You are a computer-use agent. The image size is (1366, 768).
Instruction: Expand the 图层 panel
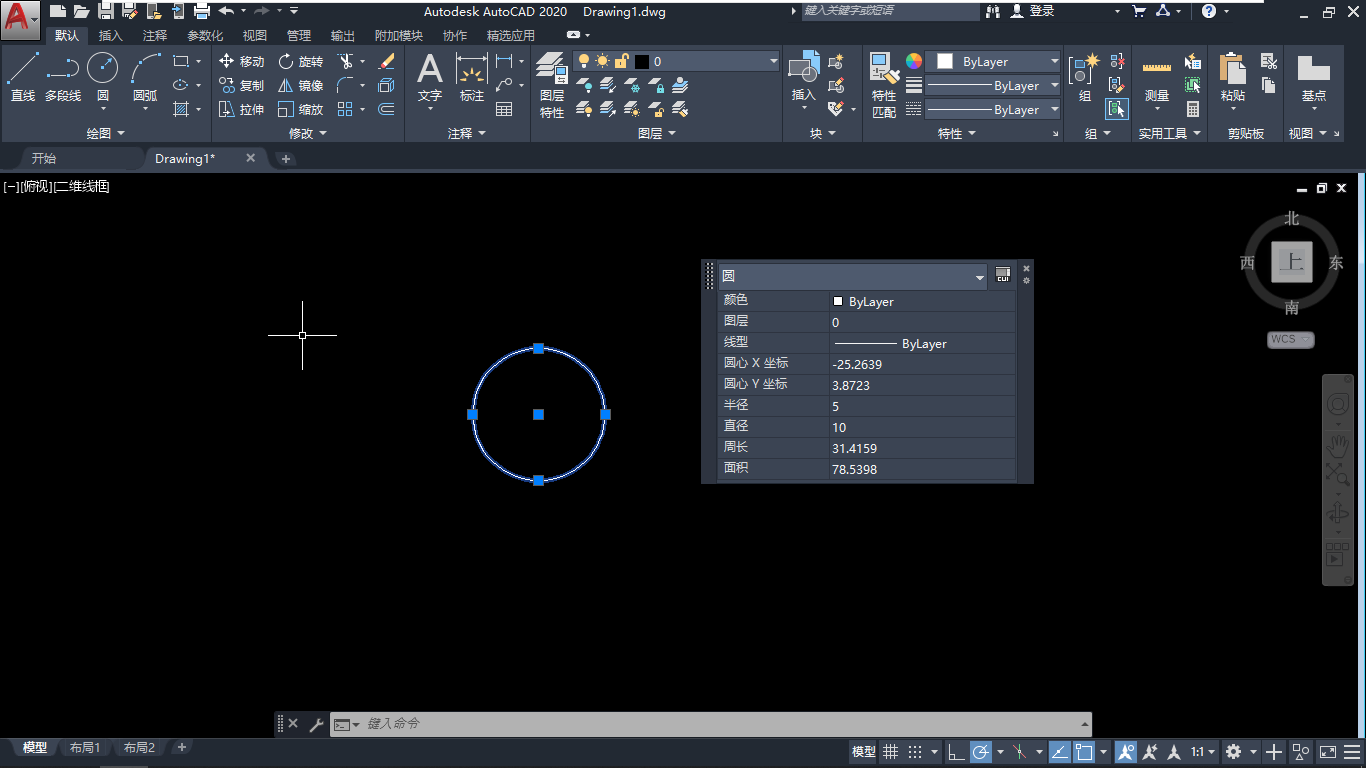[657, 133]
